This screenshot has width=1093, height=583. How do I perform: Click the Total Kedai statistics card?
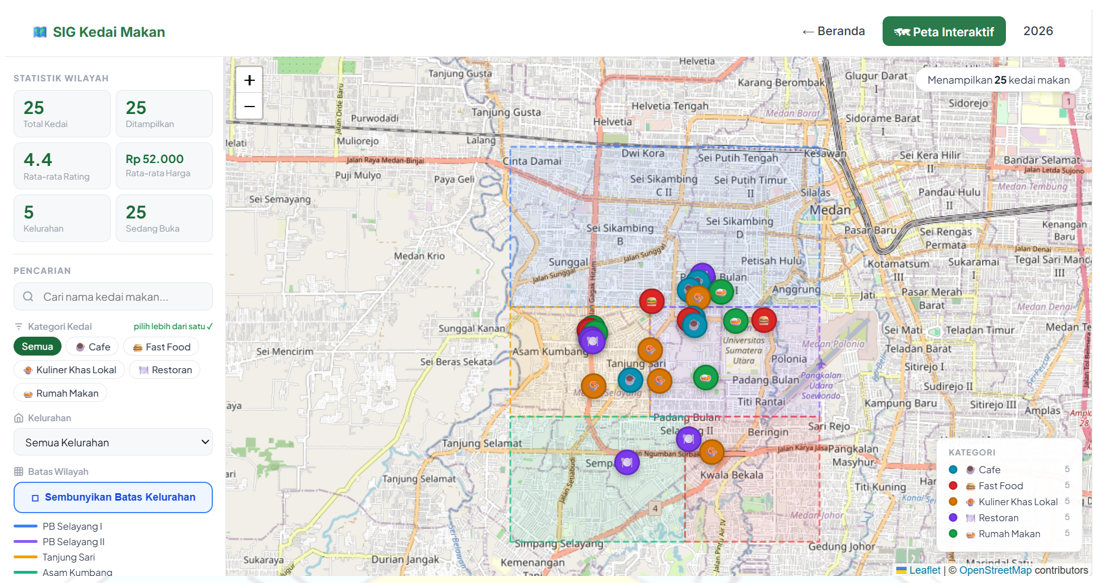click(x=62, y=114)
